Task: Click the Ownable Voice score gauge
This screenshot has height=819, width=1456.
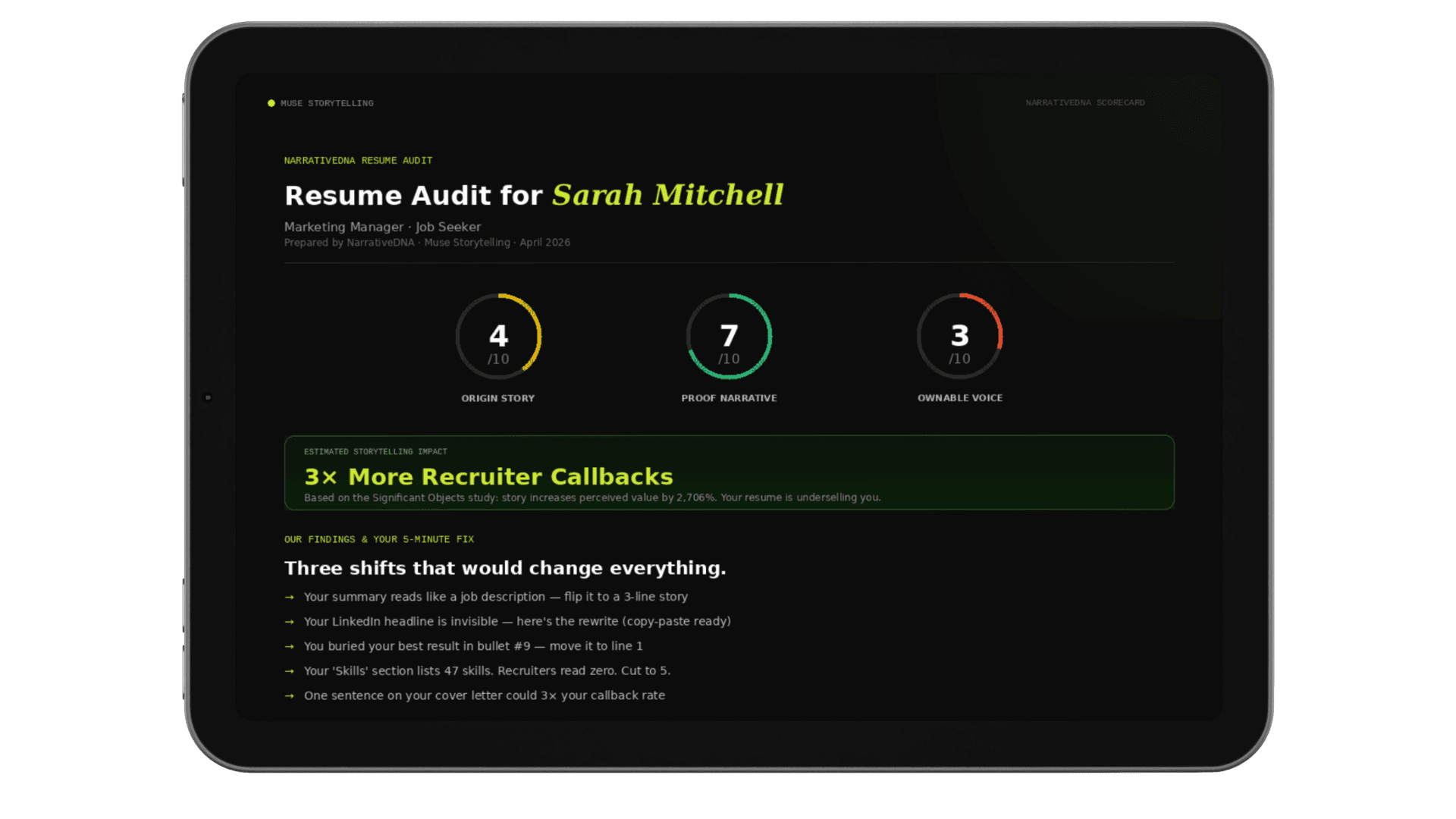Action: point(959,337)
